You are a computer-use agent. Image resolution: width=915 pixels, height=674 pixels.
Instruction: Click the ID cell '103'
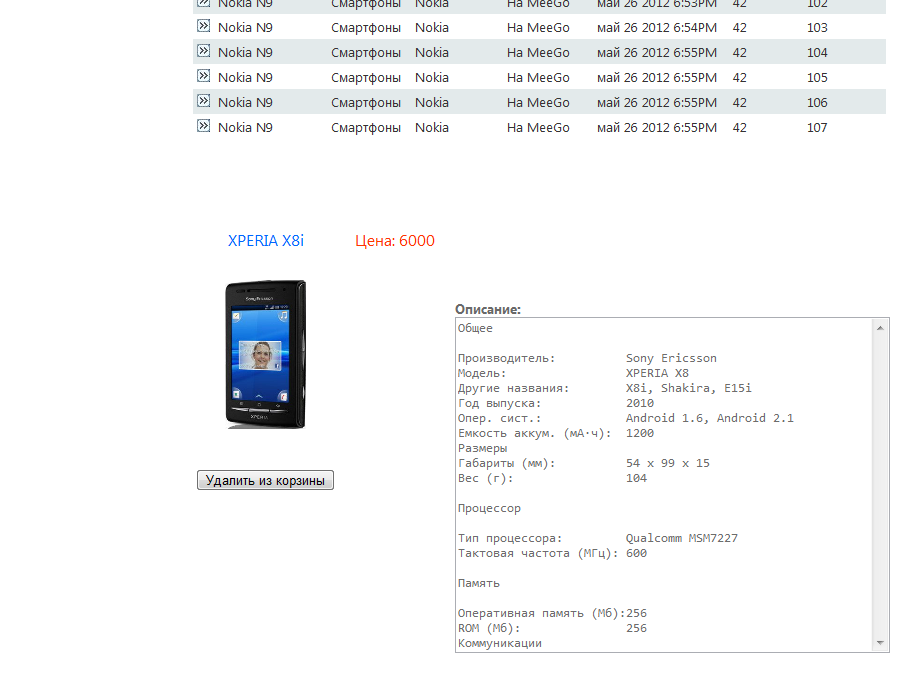[x=817, y=27]
